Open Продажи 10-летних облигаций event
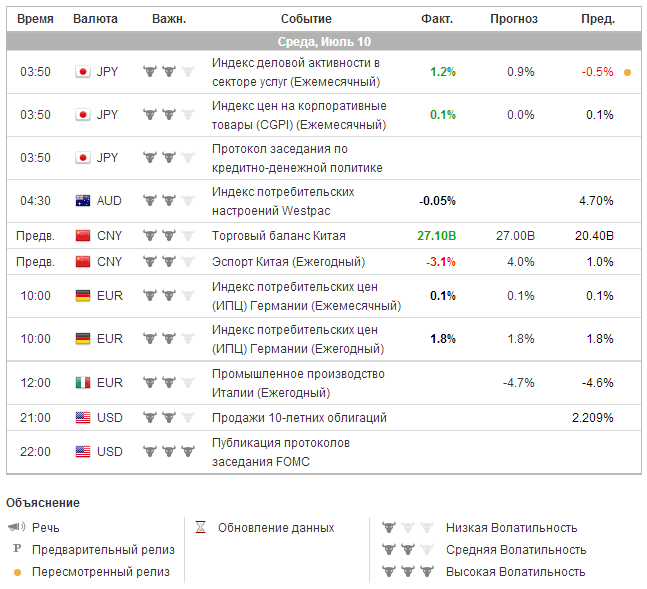Screen dimensions: 647x589 [x=299, y=418]
